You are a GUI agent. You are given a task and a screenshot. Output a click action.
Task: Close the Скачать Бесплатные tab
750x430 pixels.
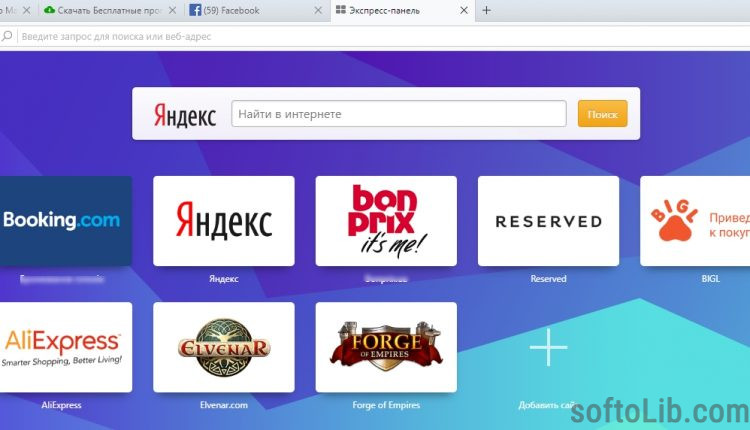click(x=173, y=10)
